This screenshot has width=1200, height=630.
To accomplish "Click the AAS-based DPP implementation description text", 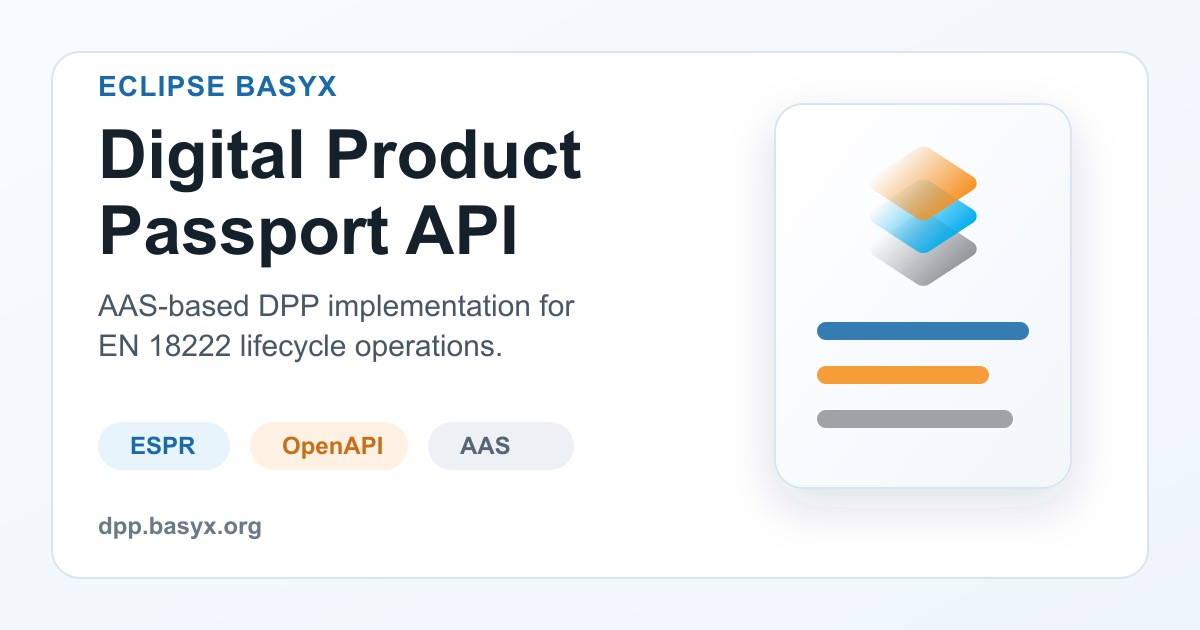I will pyautogui.click(x=336, y=327).
